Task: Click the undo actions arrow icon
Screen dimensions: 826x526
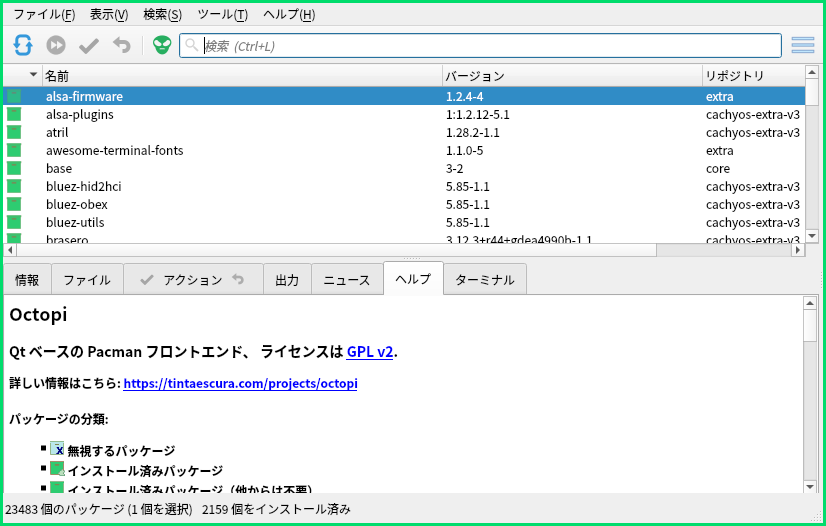Action: point(122,45)
